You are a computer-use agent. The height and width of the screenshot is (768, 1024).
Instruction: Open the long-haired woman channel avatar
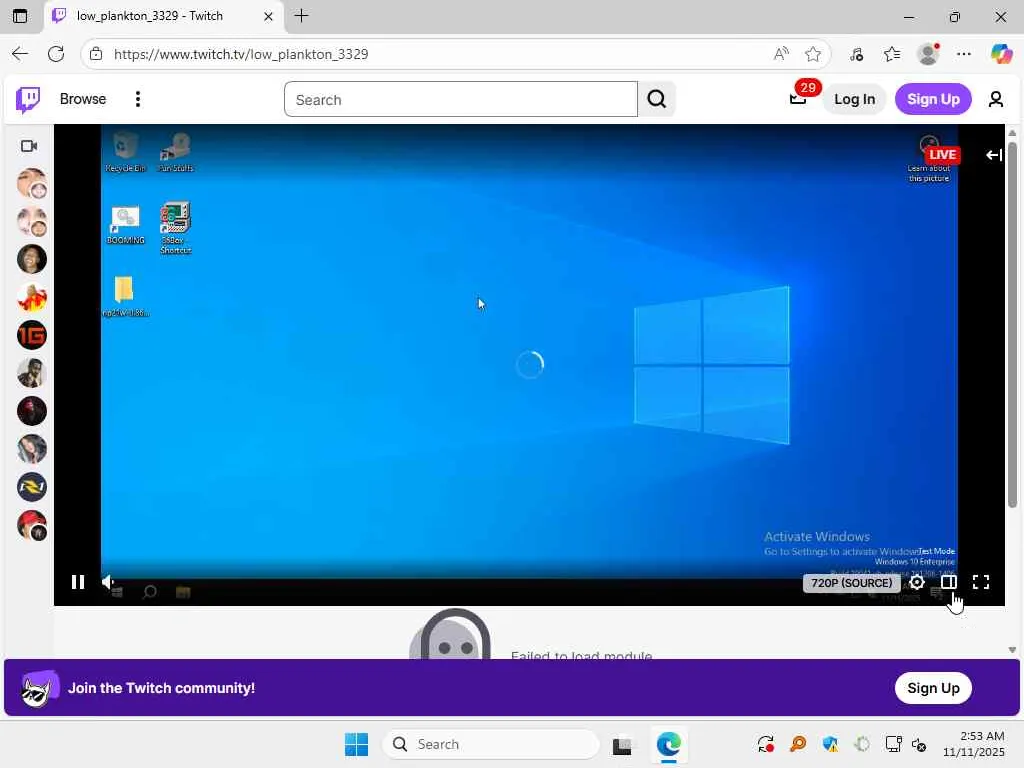[x=31, y=449]
